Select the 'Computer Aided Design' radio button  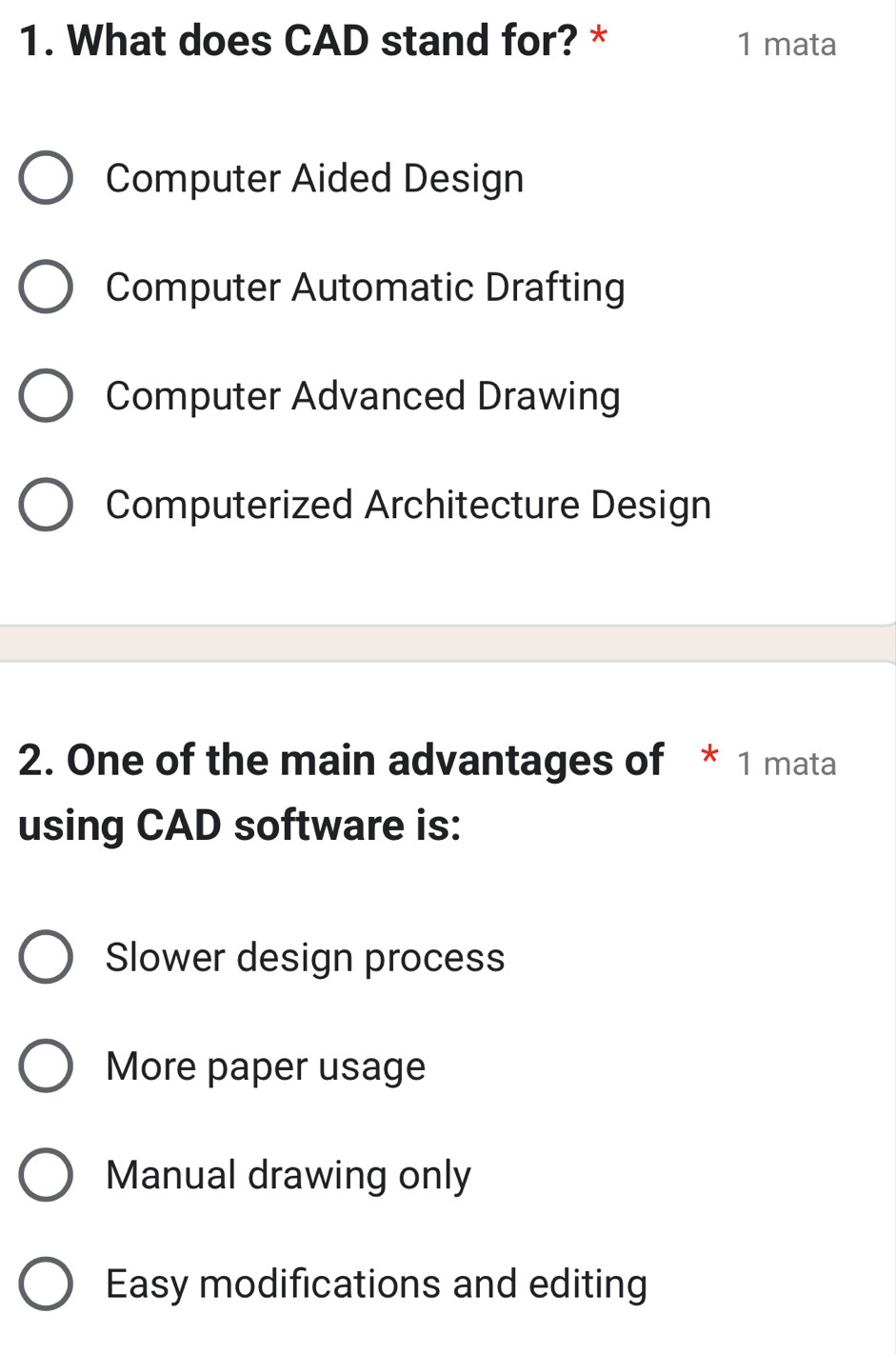(x=46, y=178)
